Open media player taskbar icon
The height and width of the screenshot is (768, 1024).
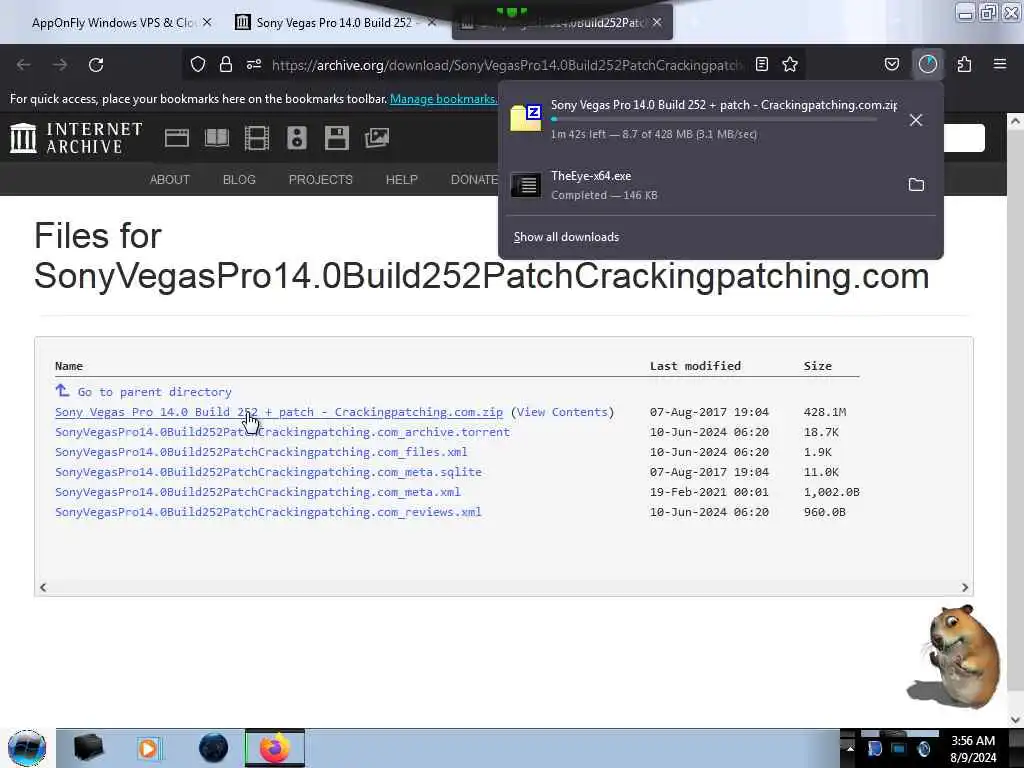[x=149, y=748]
